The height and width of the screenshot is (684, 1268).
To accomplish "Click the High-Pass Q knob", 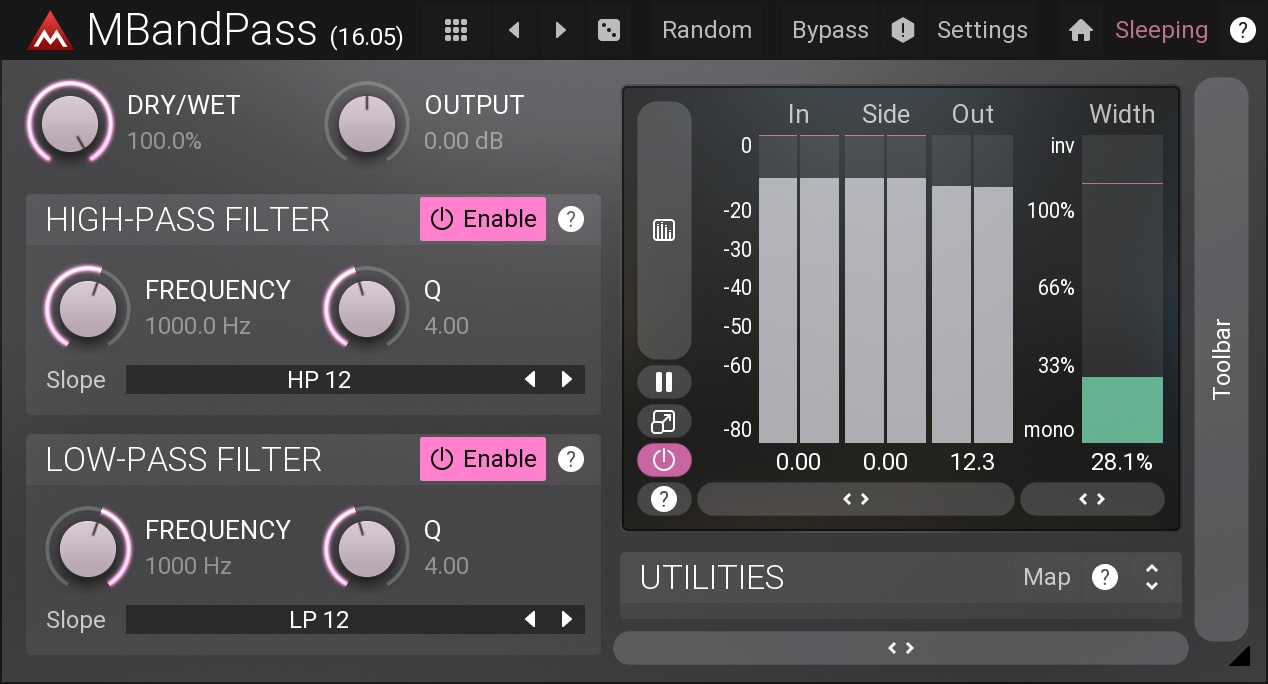I will (366, 308).
